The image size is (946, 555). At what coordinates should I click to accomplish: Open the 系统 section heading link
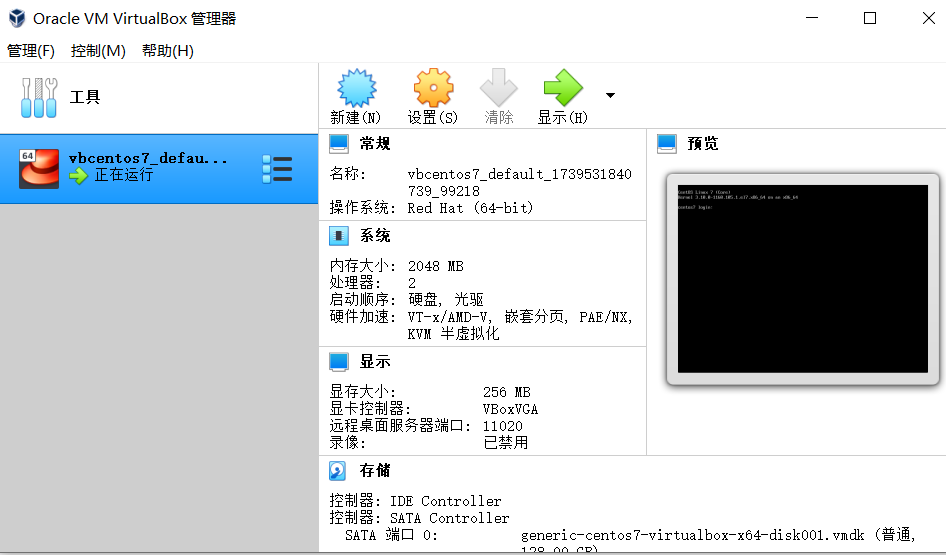coord(375,235)
